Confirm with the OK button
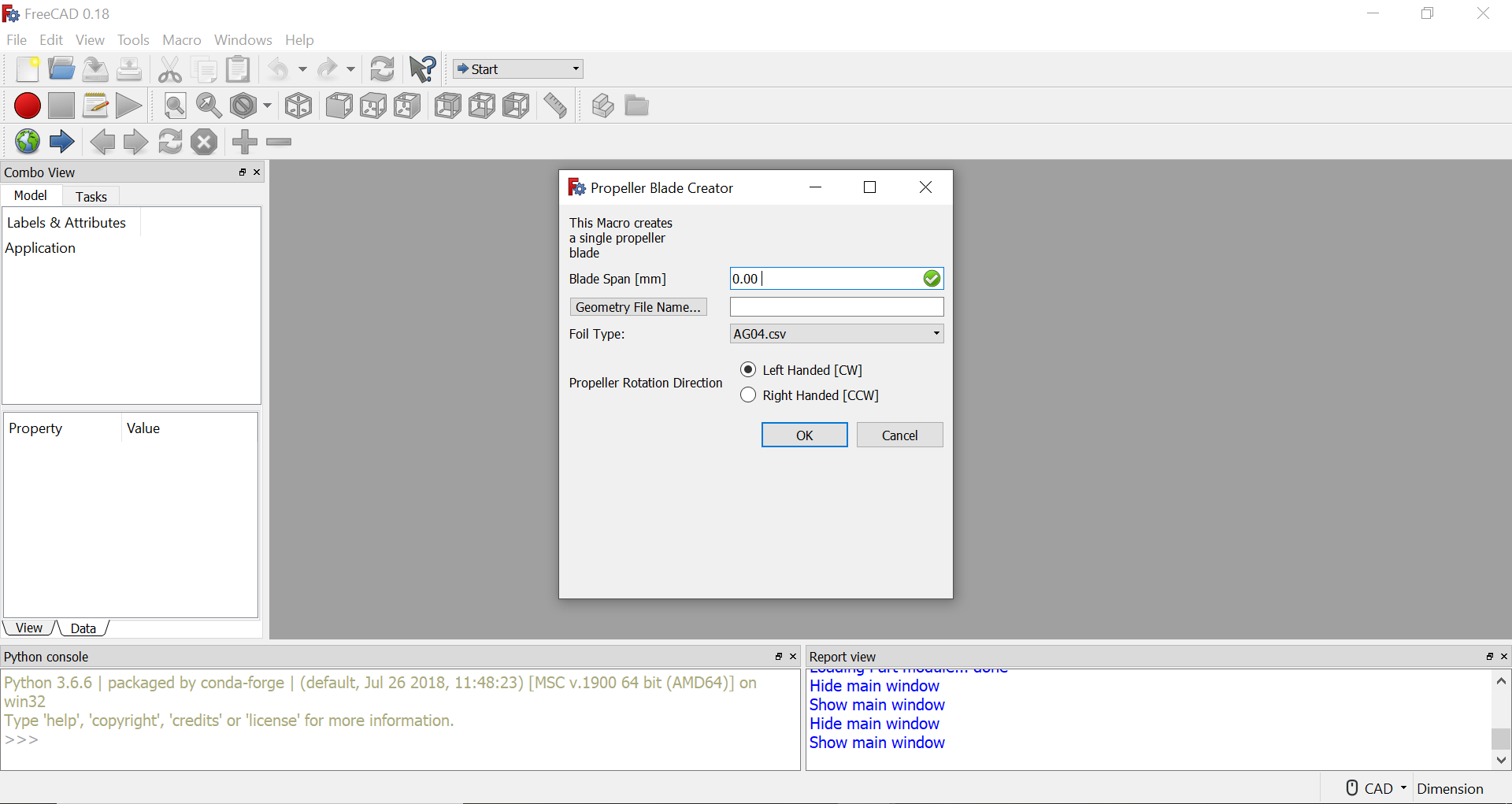 click(804, 435)
